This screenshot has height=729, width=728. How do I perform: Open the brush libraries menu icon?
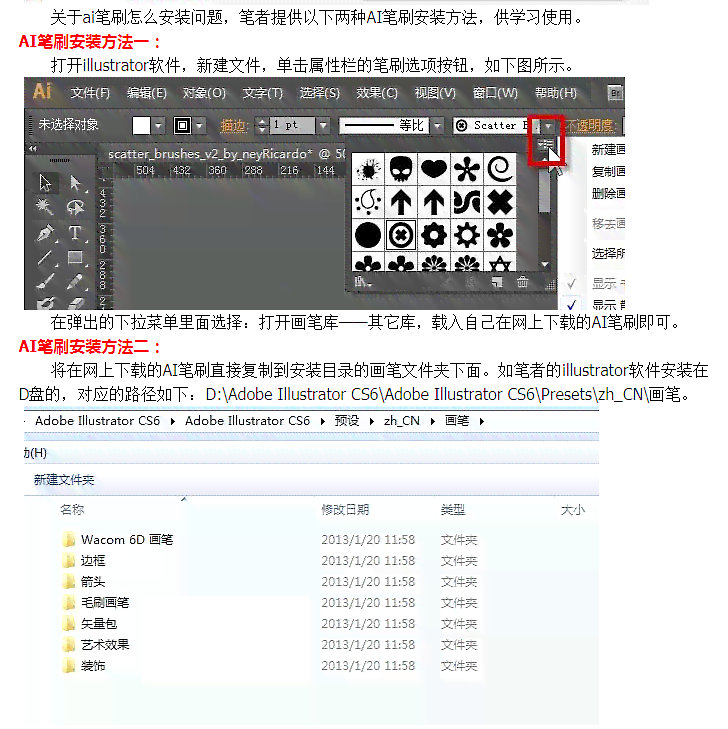[362, 282]
